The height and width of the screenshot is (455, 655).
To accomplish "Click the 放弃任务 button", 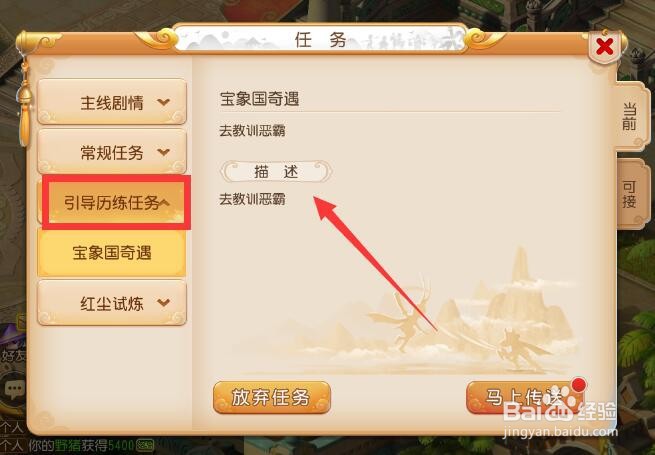I will (x=272, y=397).
